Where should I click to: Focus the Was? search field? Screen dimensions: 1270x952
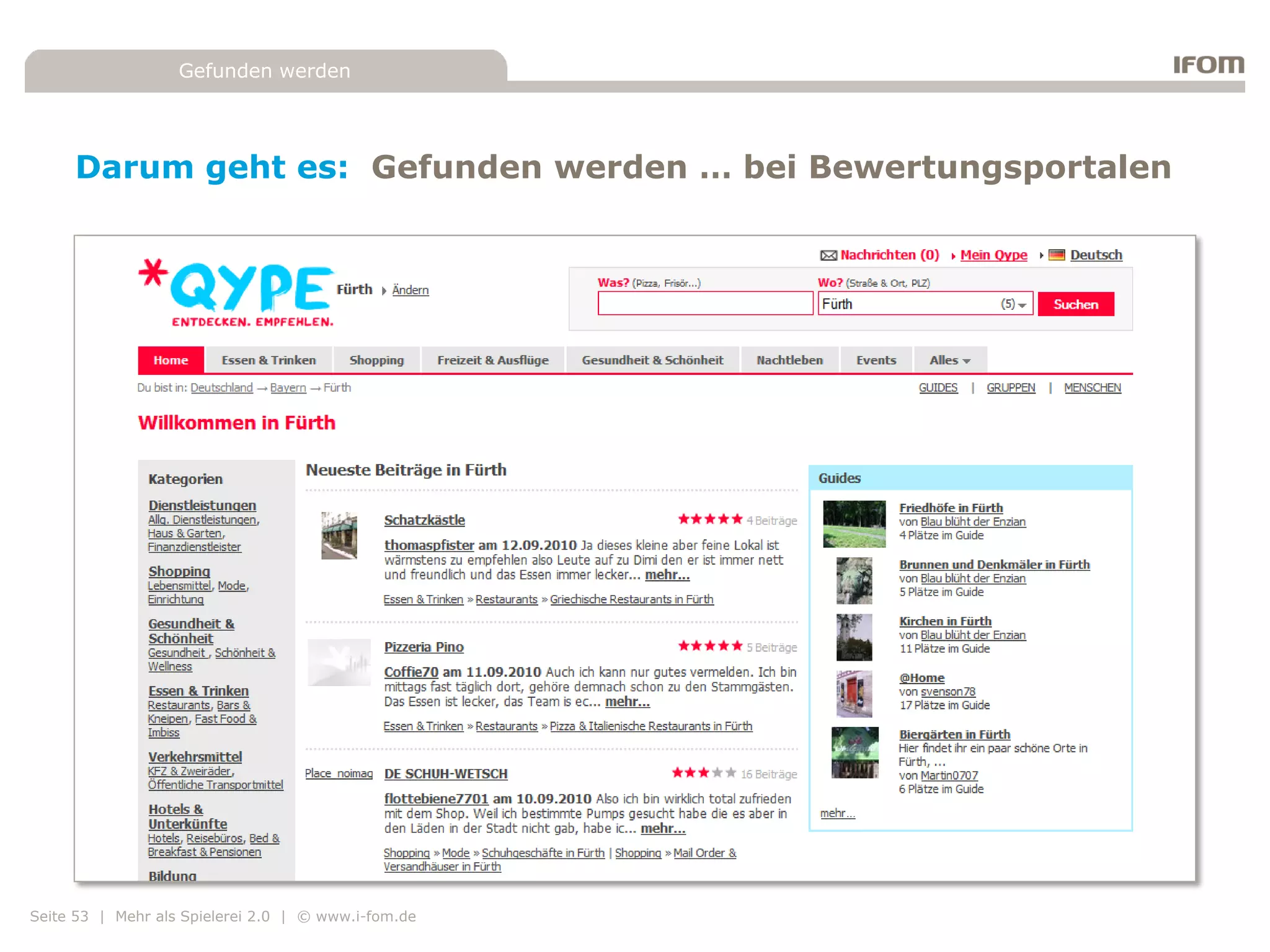[706, 304]
